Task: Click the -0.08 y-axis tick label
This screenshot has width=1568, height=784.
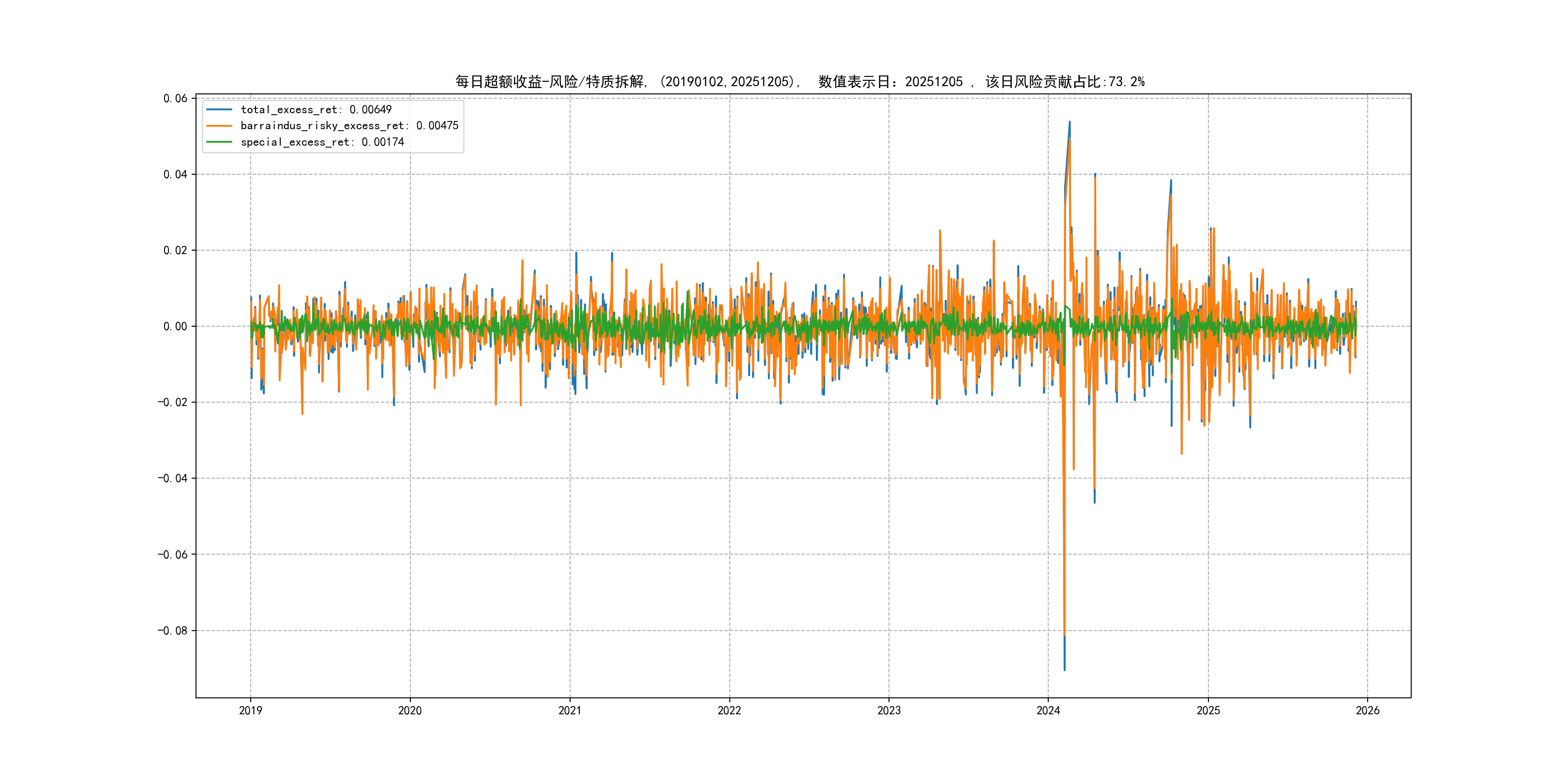Action: click(172, 631)
